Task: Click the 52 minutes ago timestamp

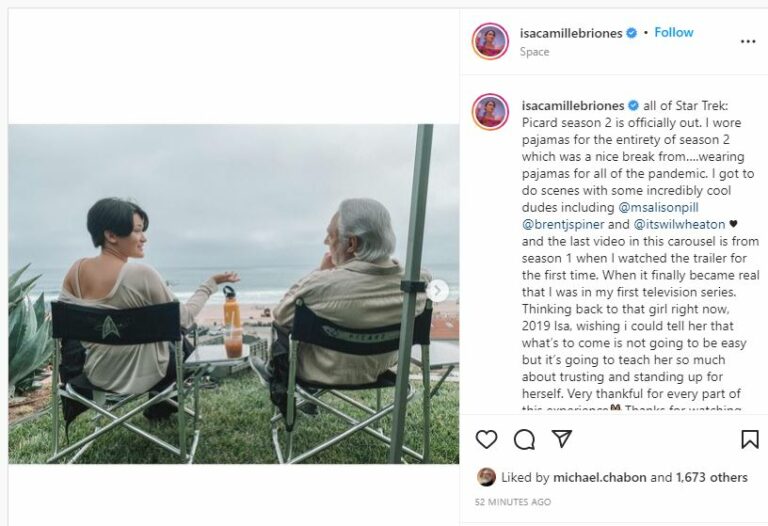Action: click(512, 502)
